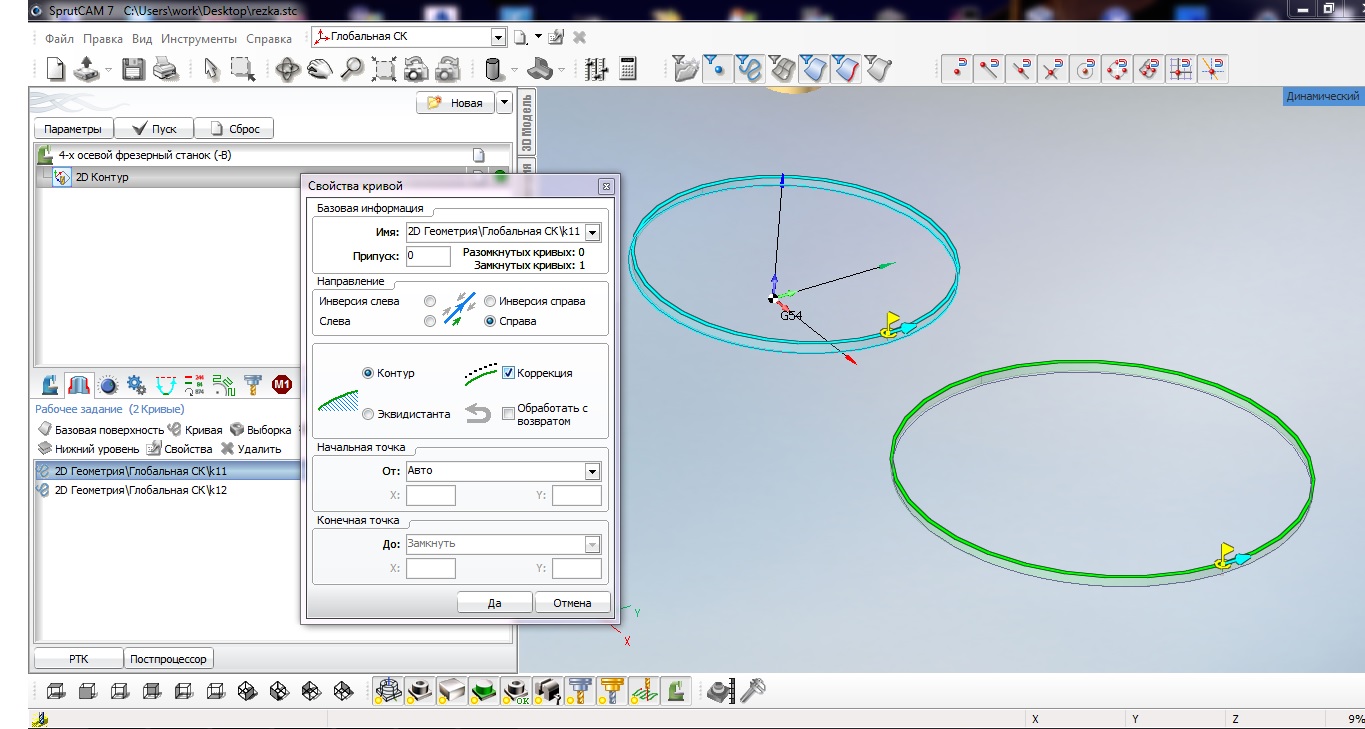This screenshot has width=1365, height=729.
Task: Check the Обработать с возвратом checkbox
Action: (x=508, y=413)
